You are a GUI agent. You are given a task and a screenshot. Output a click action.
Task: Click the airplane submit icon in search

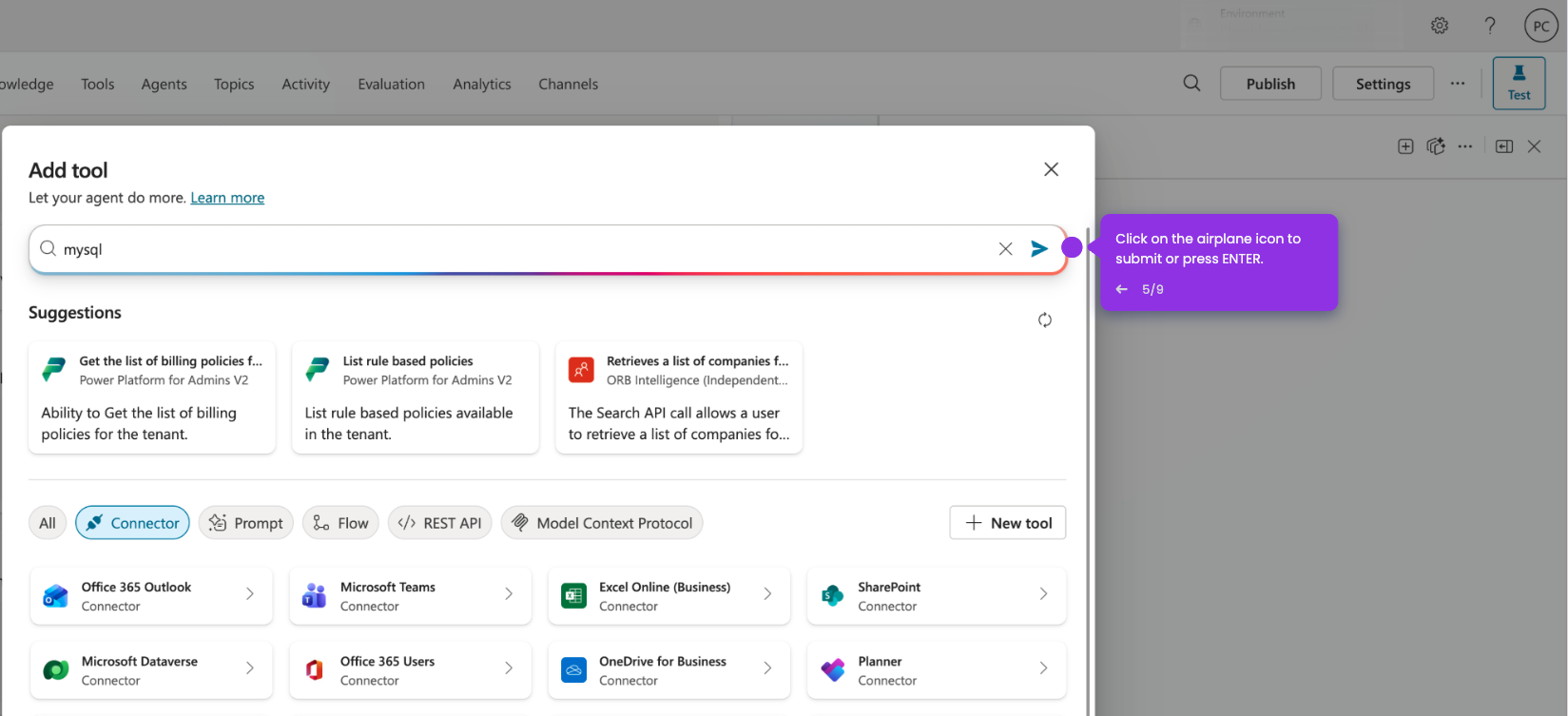[1039, 249]
